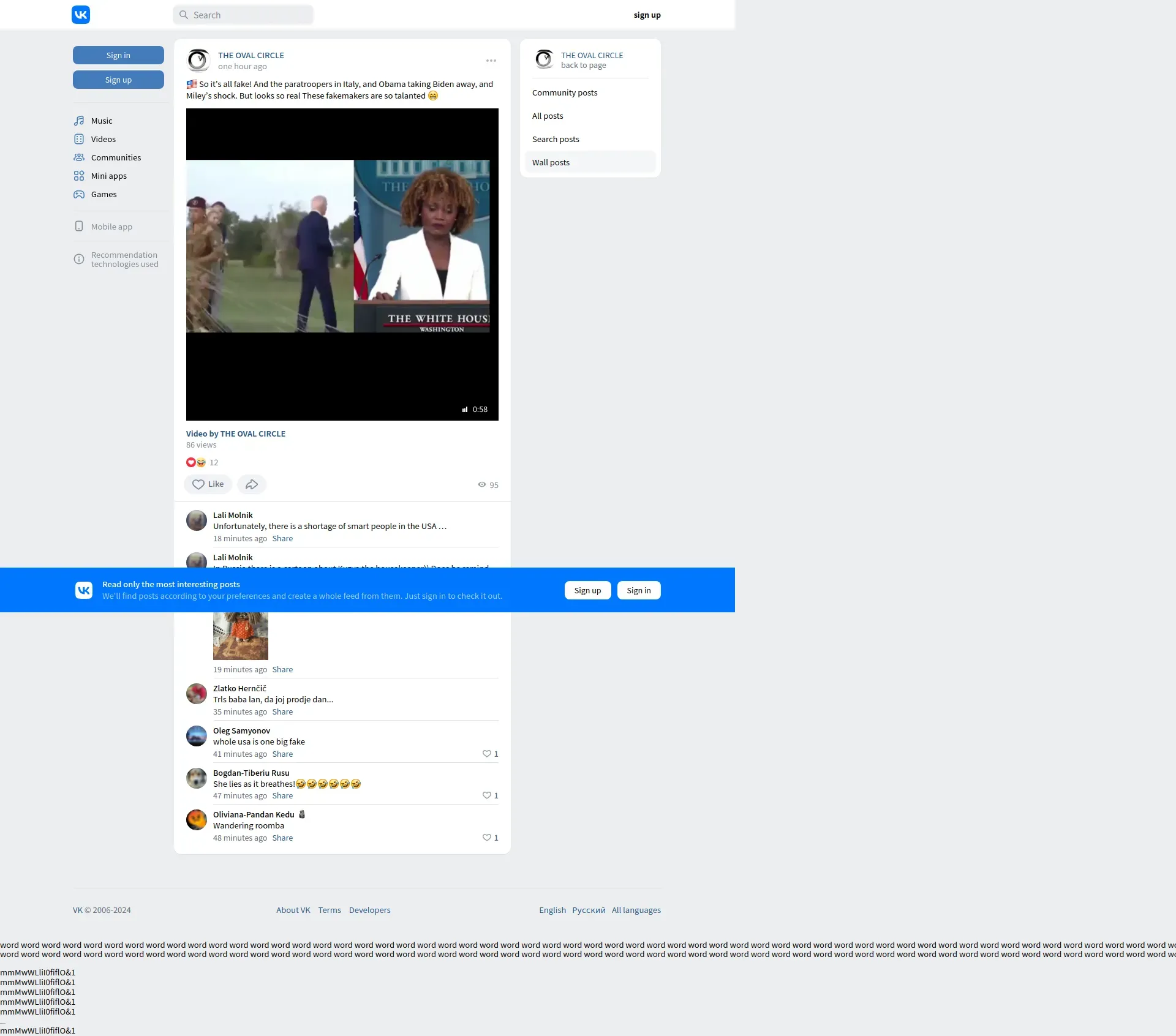Click Sign up button in blue banner
This screenshot has width=1176, height=1036.
(587, 590)
